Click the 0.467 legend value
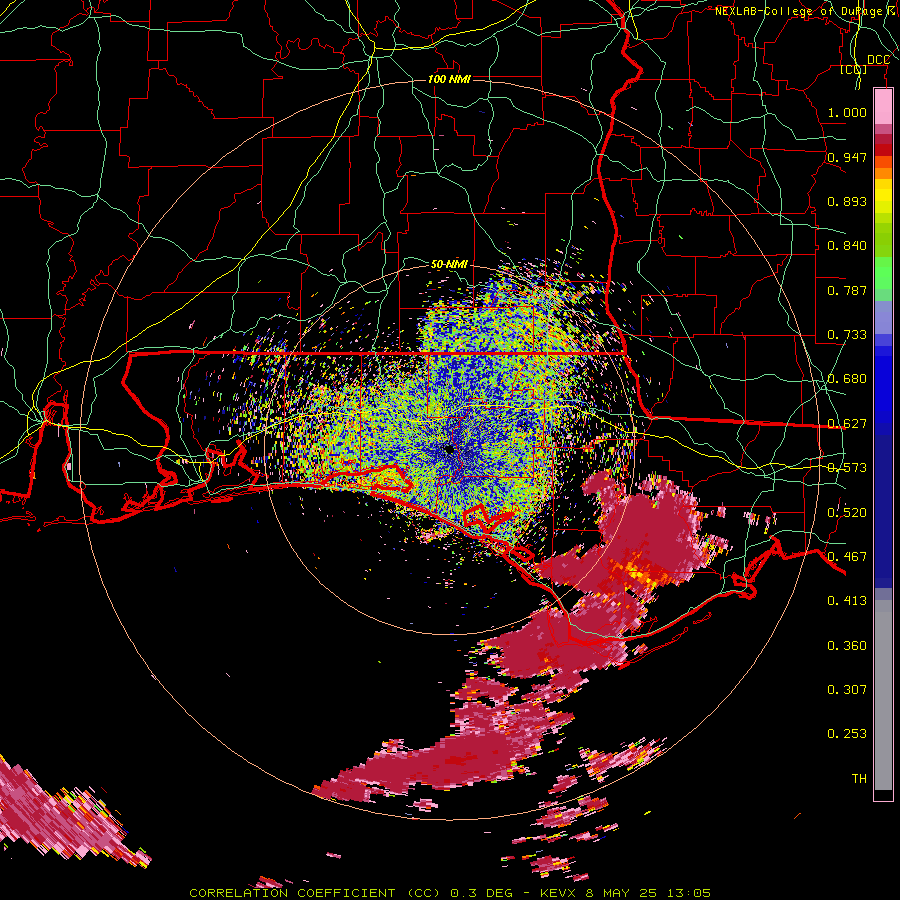 click(x=847, y=557)
